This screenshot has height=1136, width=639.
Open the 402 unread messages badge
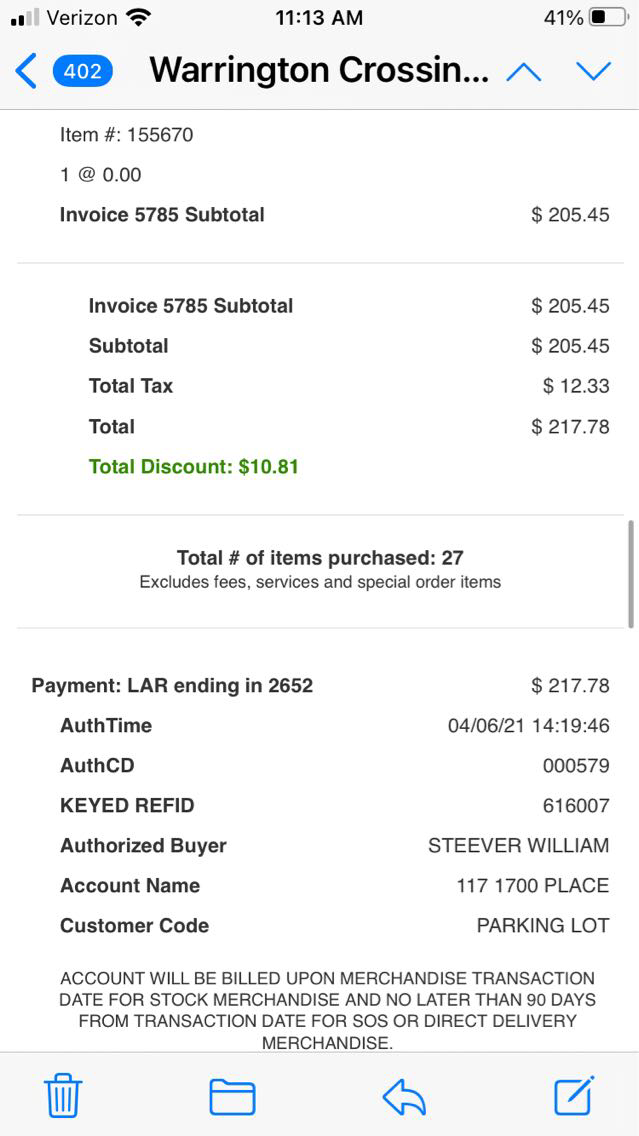coord(83,71)
